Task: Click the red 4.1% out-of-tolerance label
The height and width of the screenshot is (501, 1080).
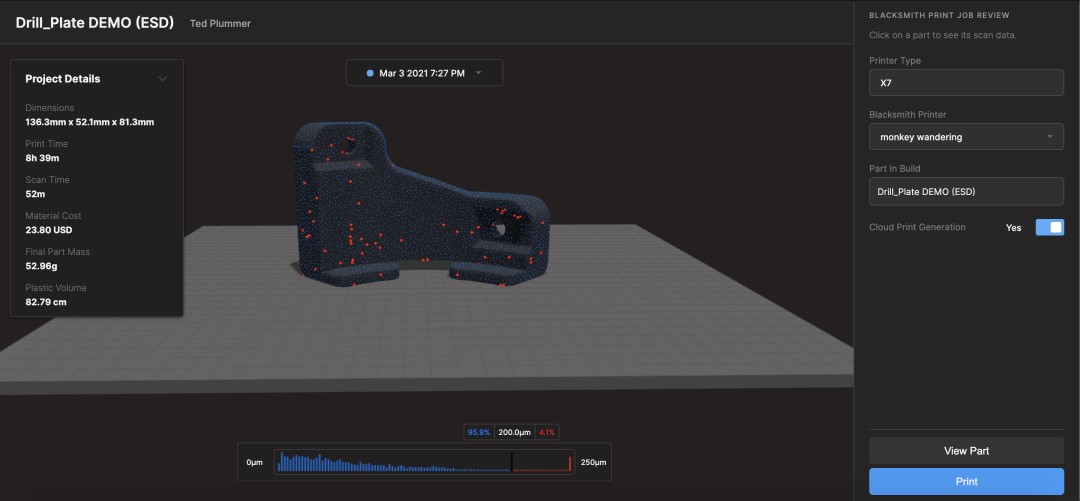Action: 546,432
